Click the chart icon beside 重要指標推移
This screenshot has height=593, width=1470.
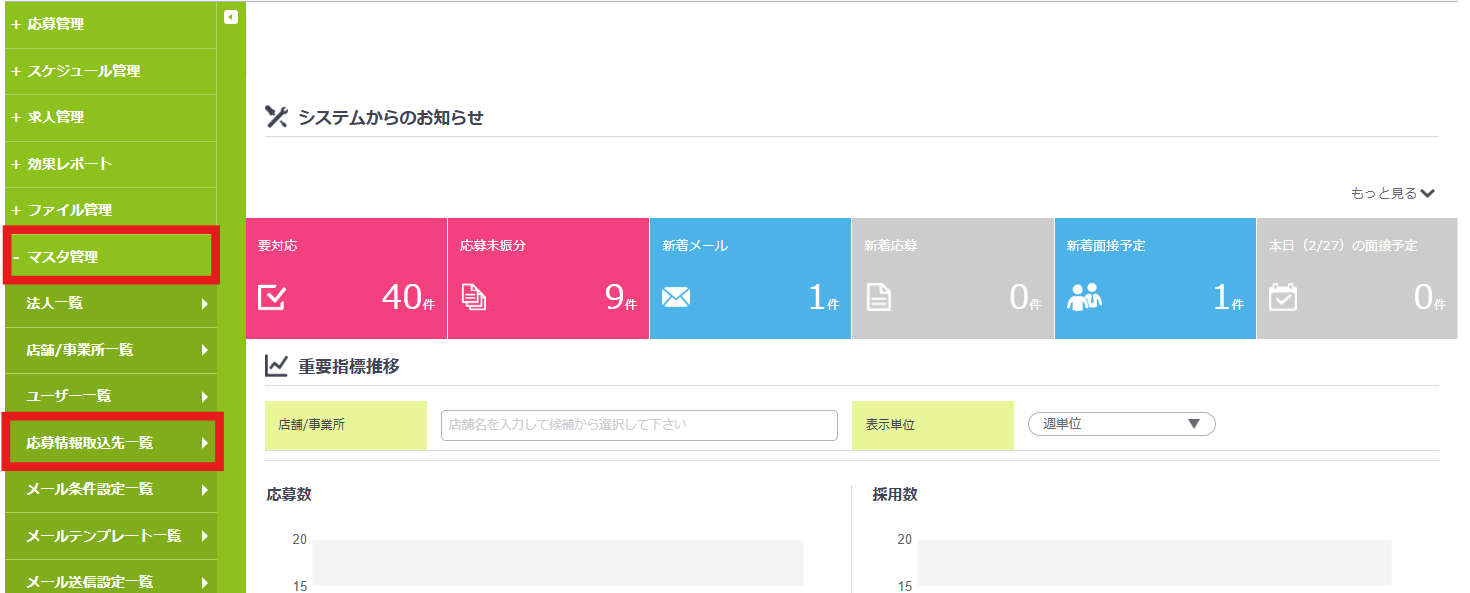click(276, 366)
